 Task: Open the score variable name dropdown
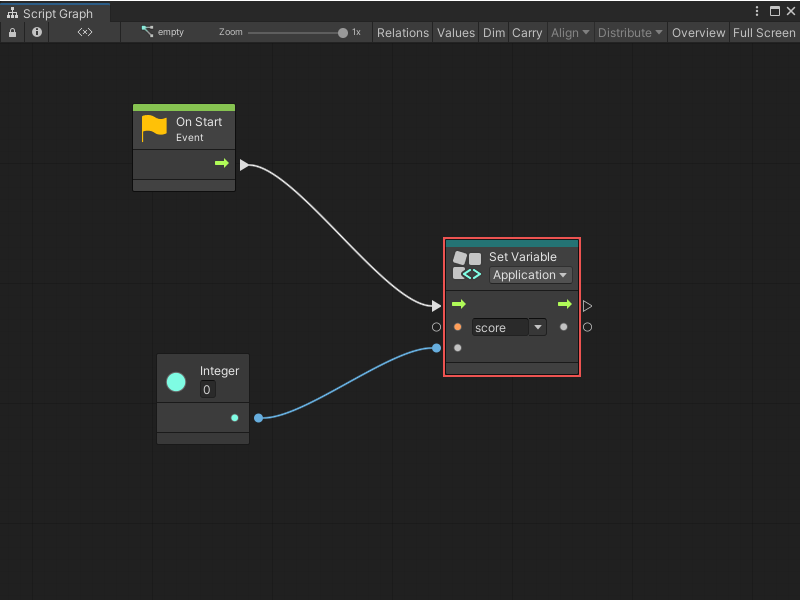click(537, 326)
